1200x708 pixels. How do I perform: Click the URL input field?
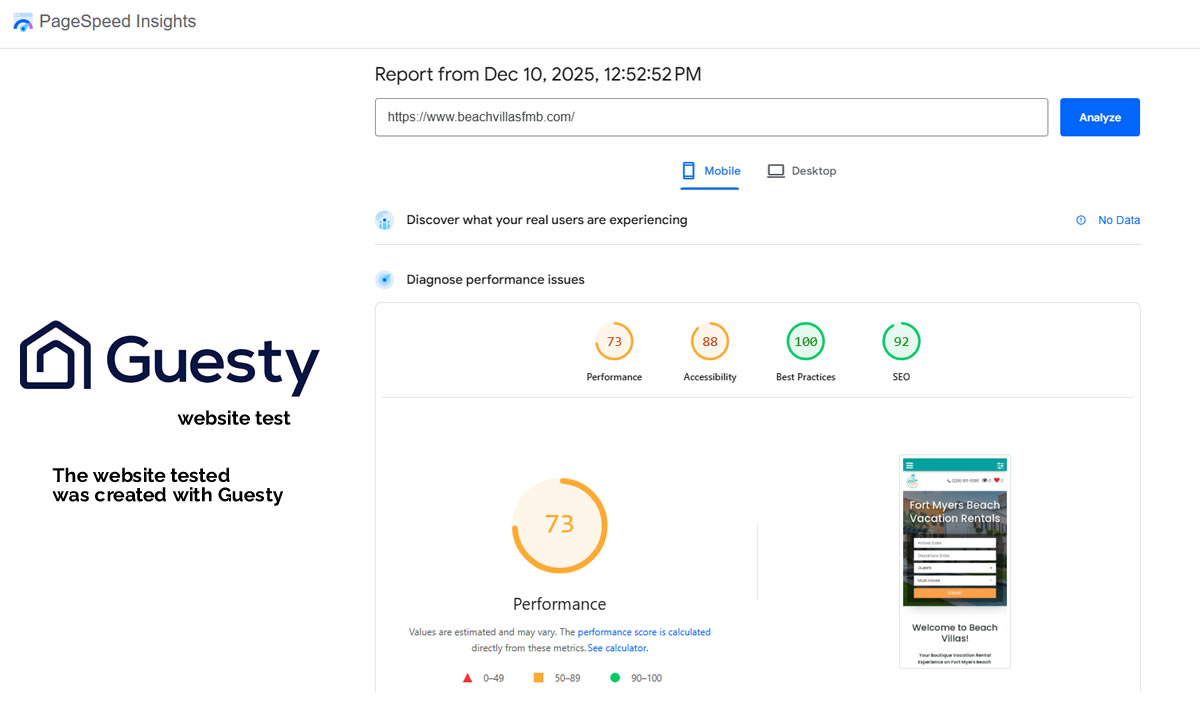pyautogui.click(x=711, y=117)
